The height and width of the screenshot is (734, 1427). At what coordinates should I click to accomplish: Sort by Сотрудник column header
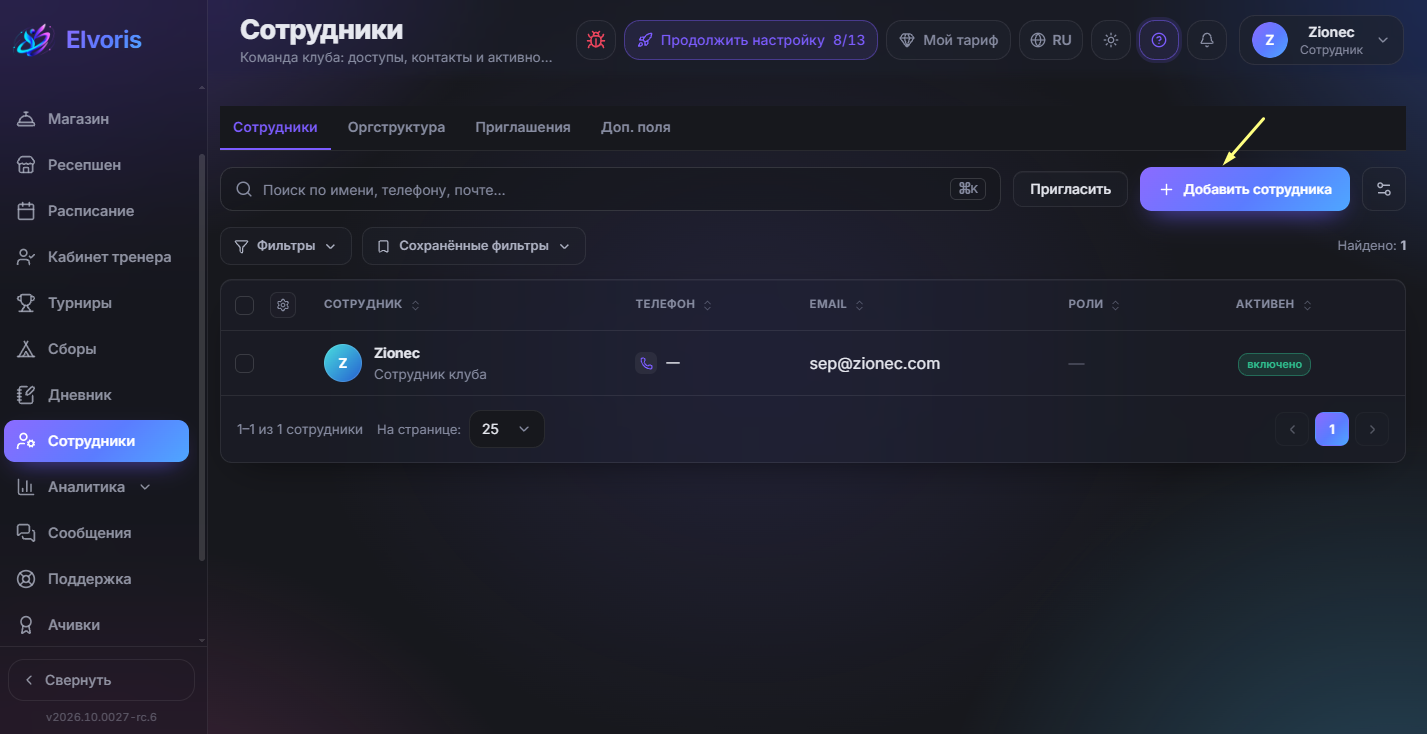[x=372, y=304]
